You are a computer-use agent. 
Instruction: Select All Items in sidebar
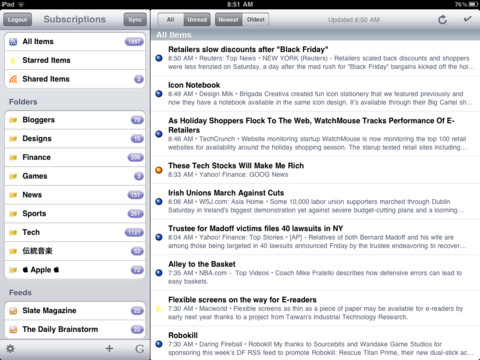click(x=75, y=42)
